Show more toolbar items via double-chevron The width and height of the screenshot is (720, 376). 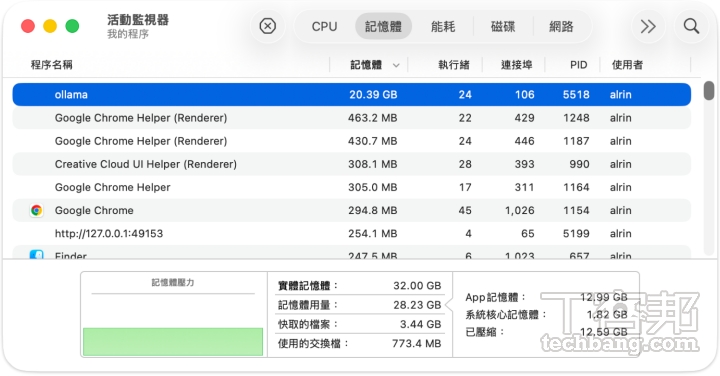(648, 26)
